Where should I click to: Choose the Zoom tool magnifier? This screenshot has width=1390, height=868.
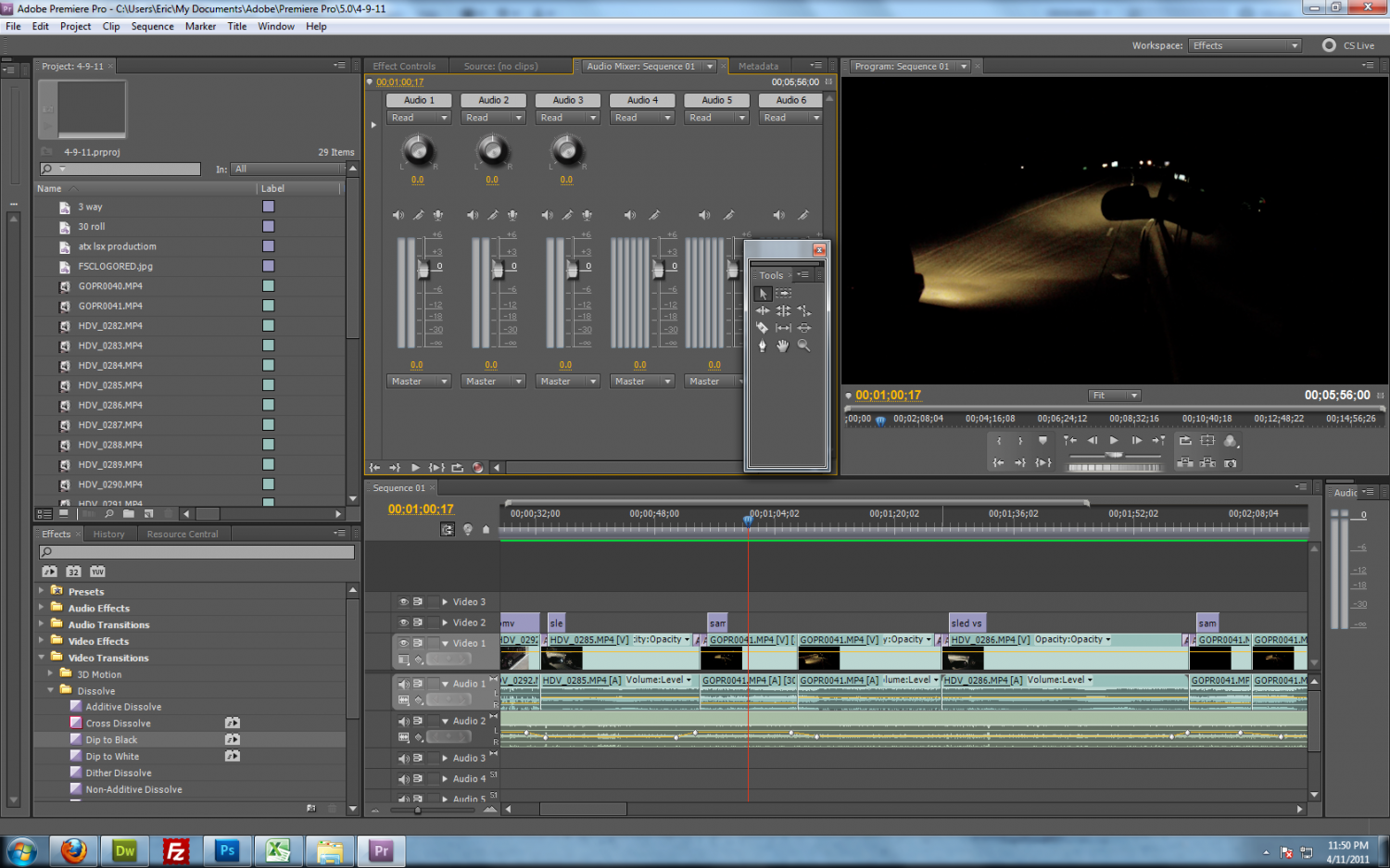pyautogui.click(x=803, y=346)
